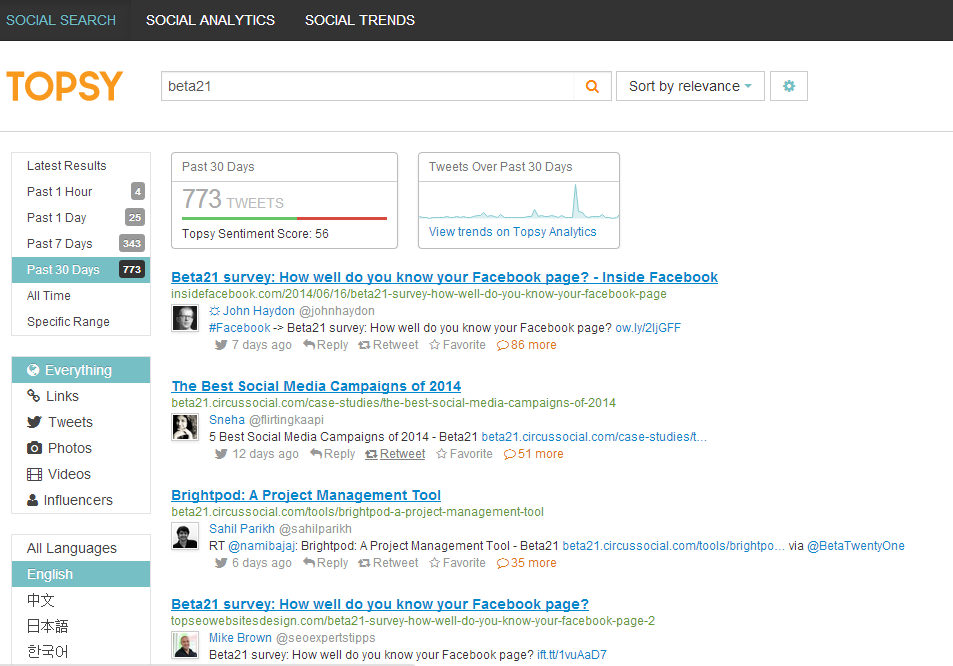953x666 pixels.
Task: Click the orange search magnifier icon
Action: [x=592, y=87]
